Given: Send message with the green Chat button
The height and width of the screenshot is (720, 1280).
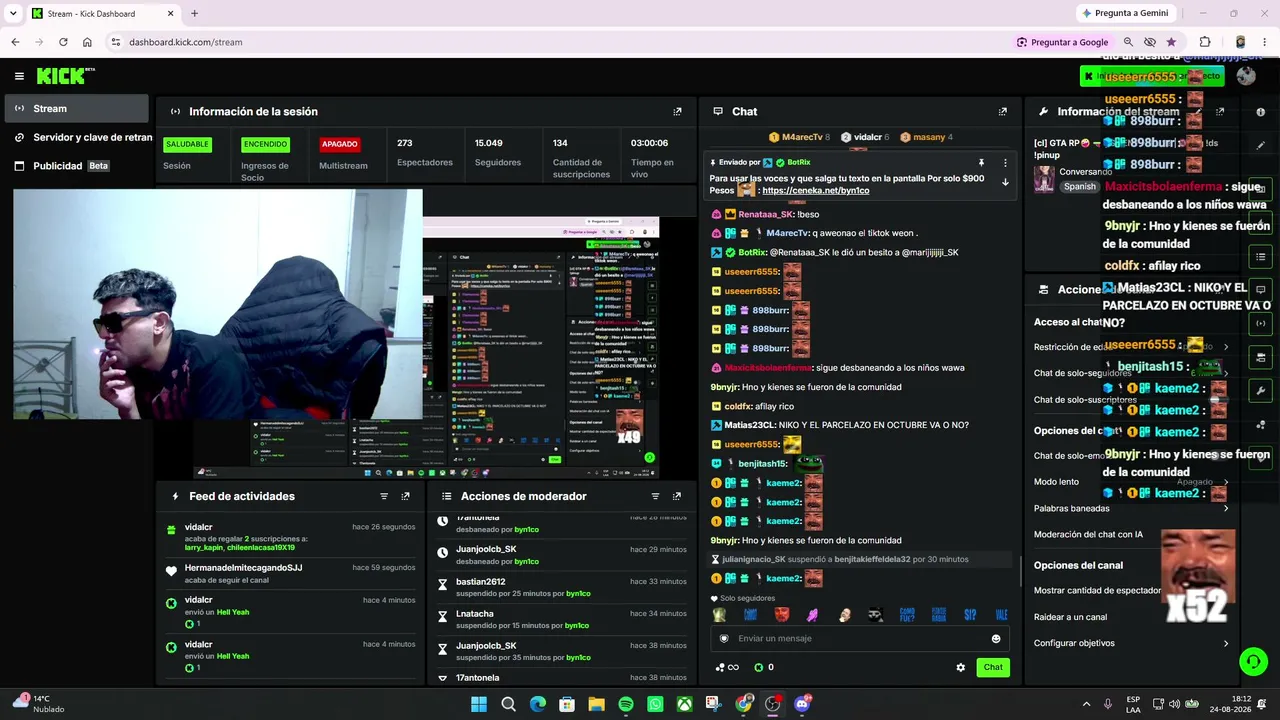Looking at the screenshot, I should tap(992, 667).
